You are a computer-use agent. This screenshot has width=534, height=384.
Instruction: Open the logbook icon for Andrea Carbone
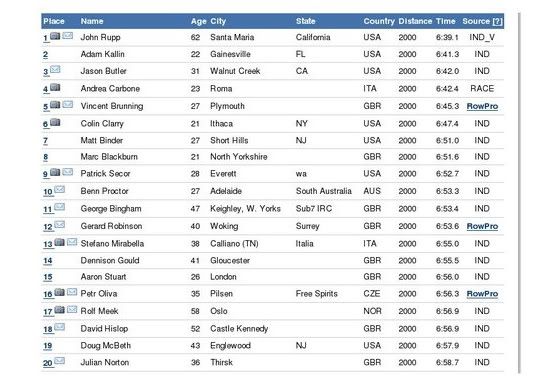point(55,87)
